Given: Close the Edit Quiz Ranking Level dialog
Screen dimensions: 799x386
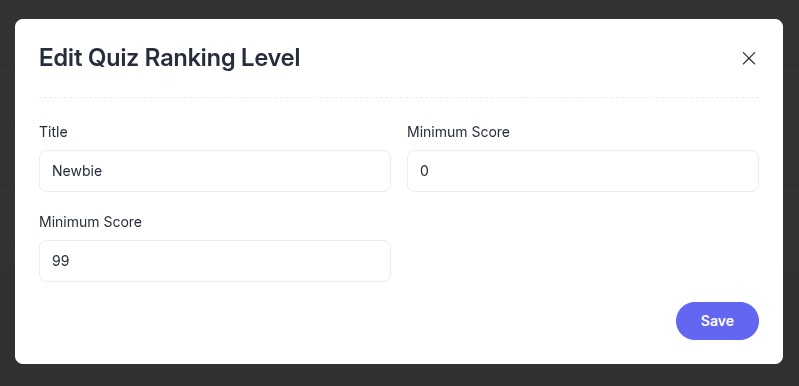Looking at the screenshot, I should (749, 59).
